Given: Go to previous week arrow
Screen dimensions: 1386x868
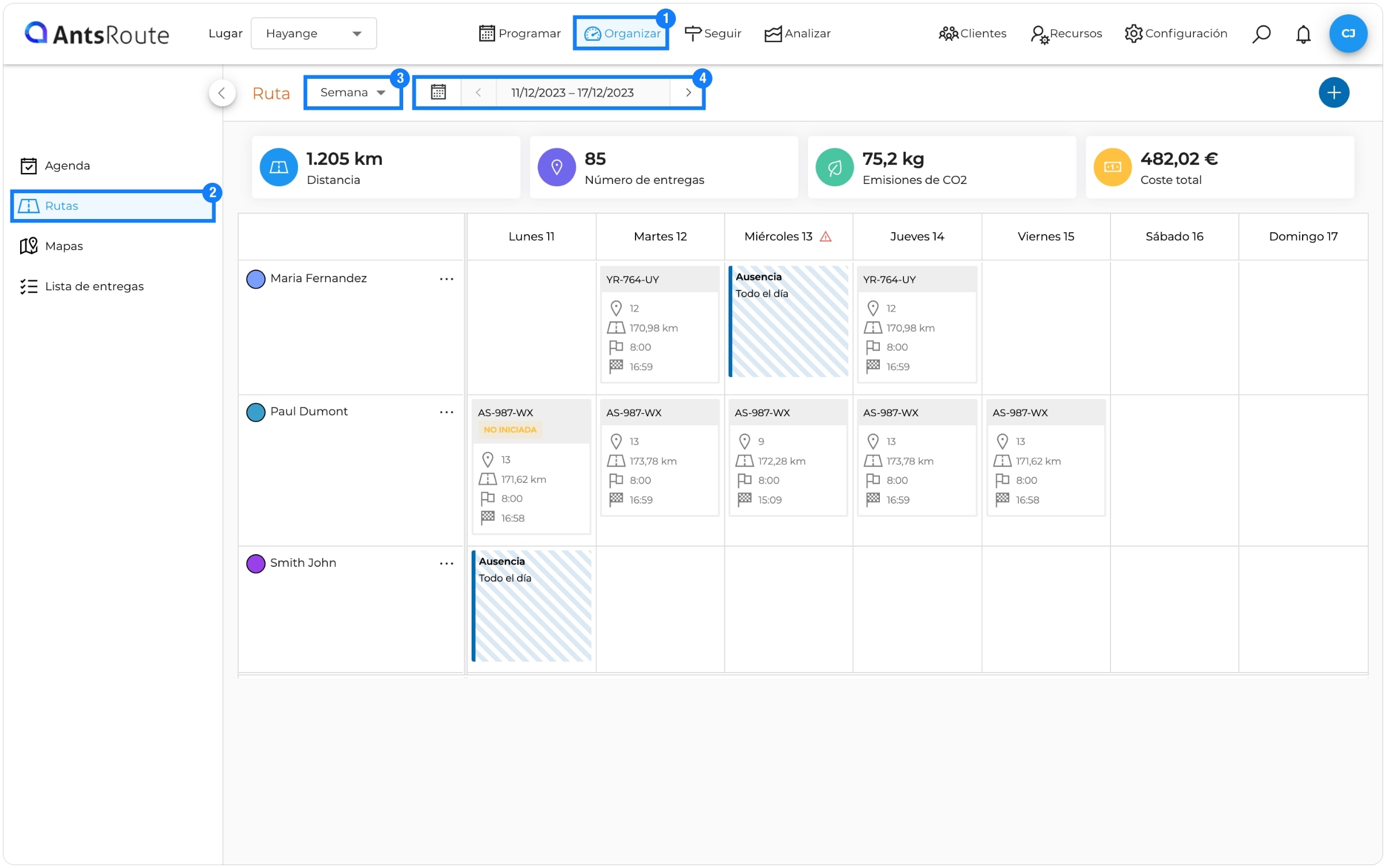Looking at the screenshot, I should click(478, 93).
